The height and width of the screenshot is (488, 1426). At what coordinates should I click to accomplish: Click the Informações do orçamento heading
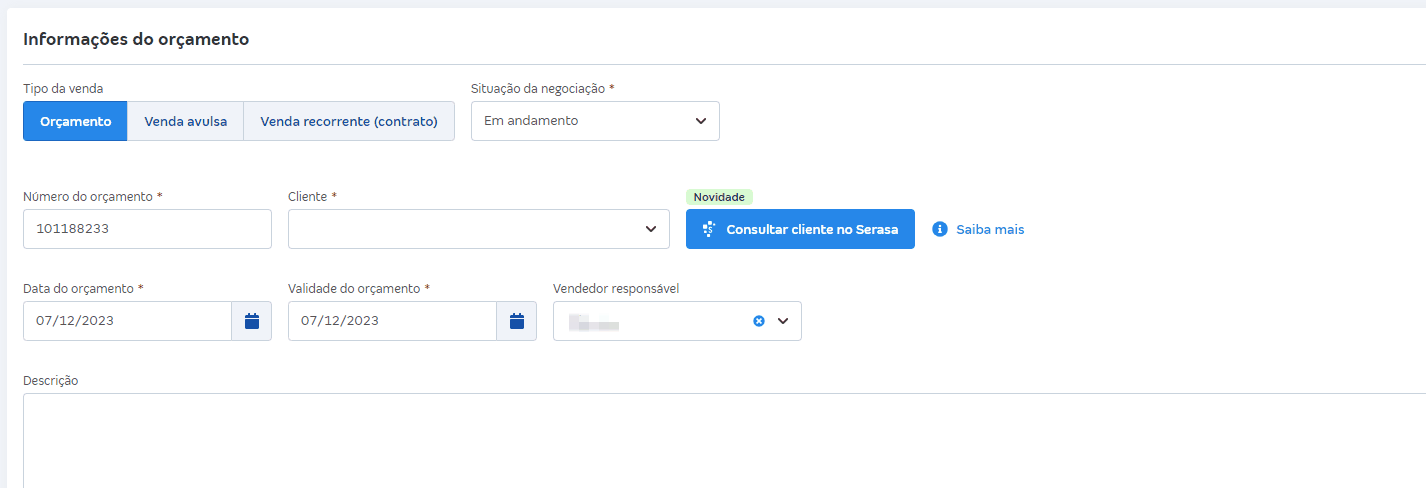click(136, 39)
